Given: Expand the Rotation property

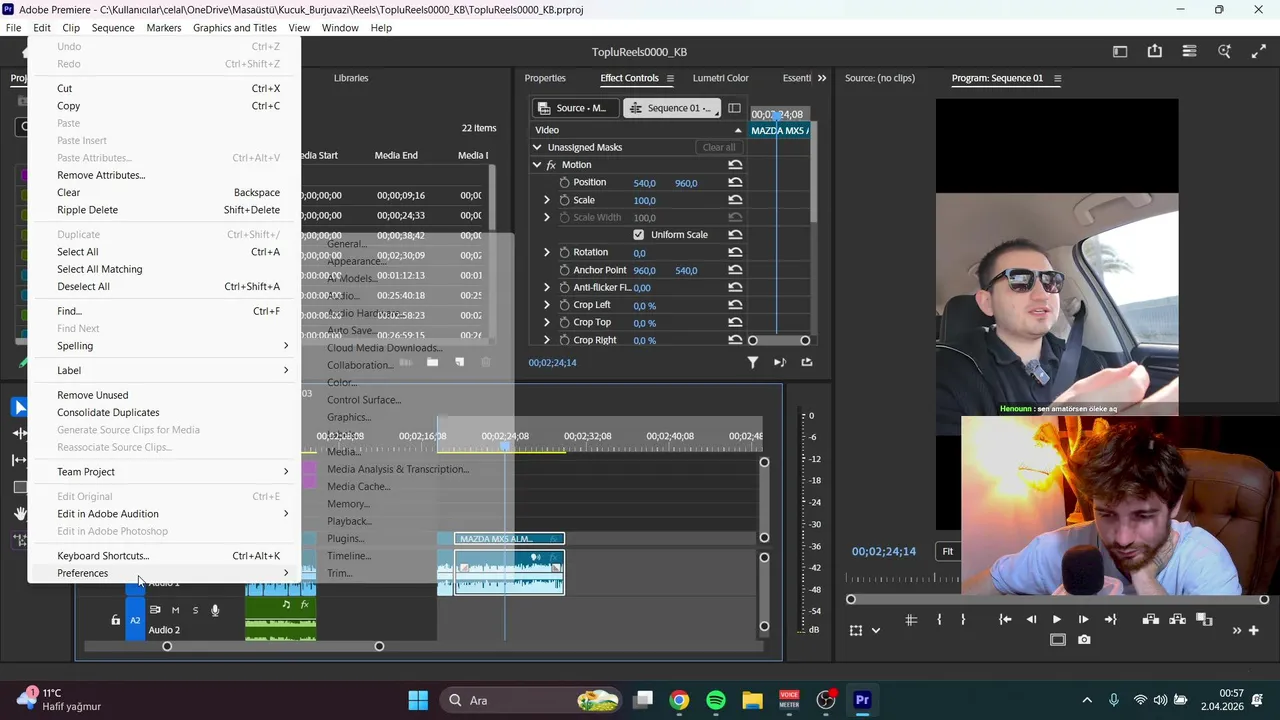Looking at the screenshot, I should point(546,253).
